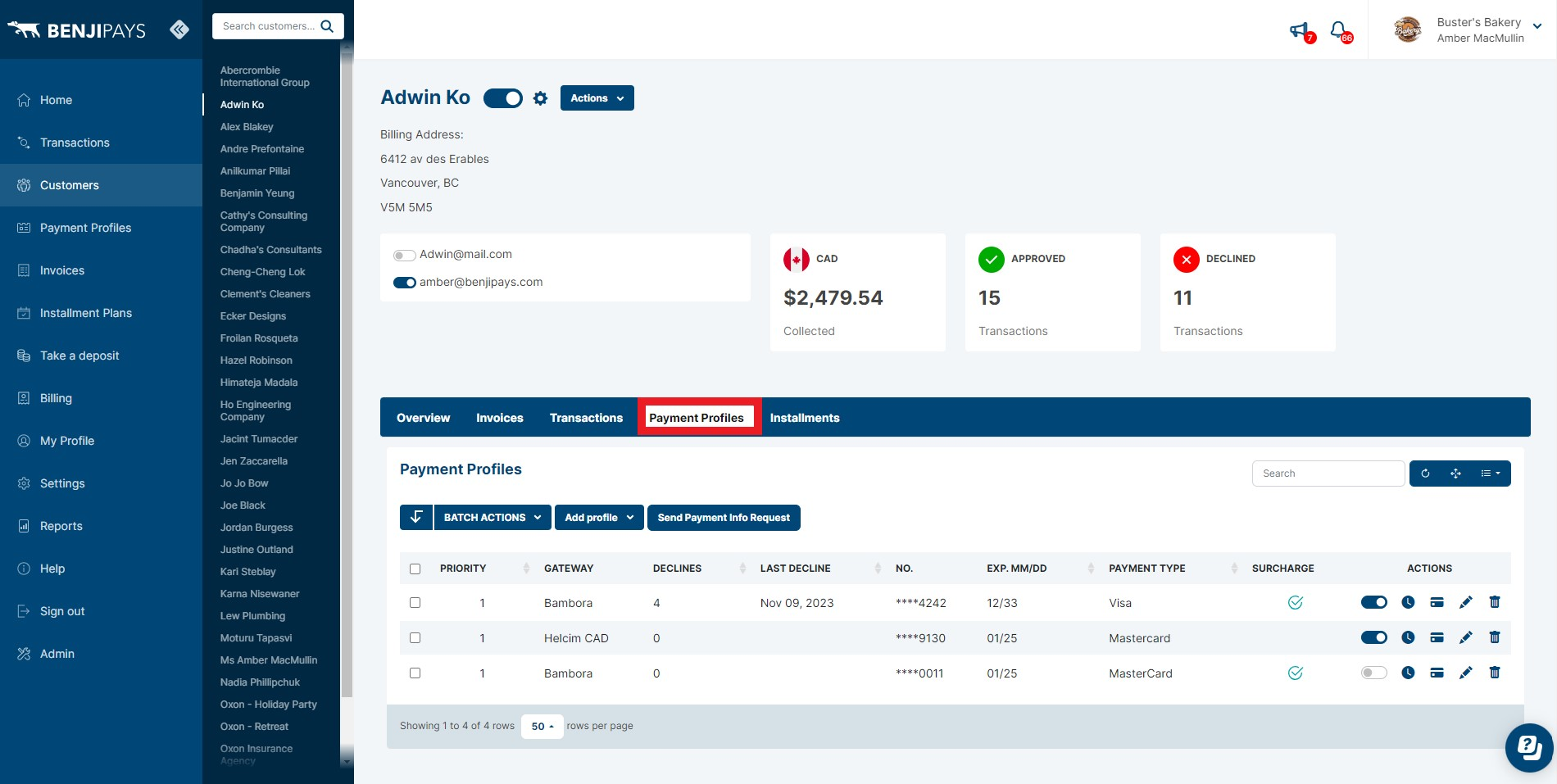Enable the Adwin@mail.com email toggle
The image size is (1557, 784).
[x=404, y=255]
